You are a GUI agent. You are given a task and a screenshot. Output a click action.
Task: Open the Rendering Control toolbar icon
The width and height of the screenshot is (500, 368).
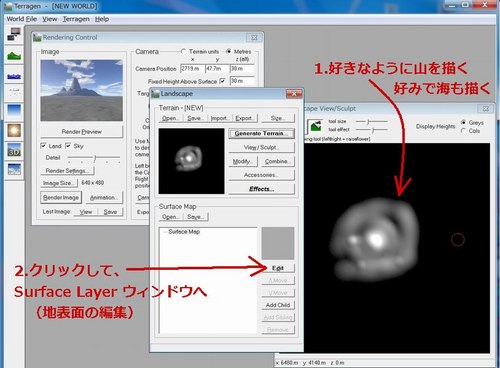tap(14, 34)
